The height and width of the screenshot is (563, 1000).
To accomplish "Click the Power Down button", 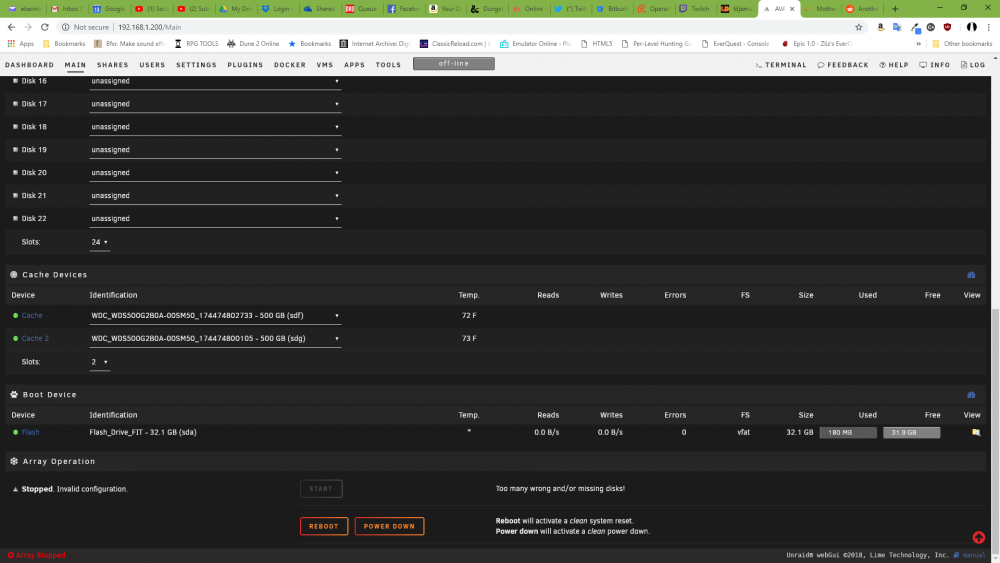I will tap(389, 526).
